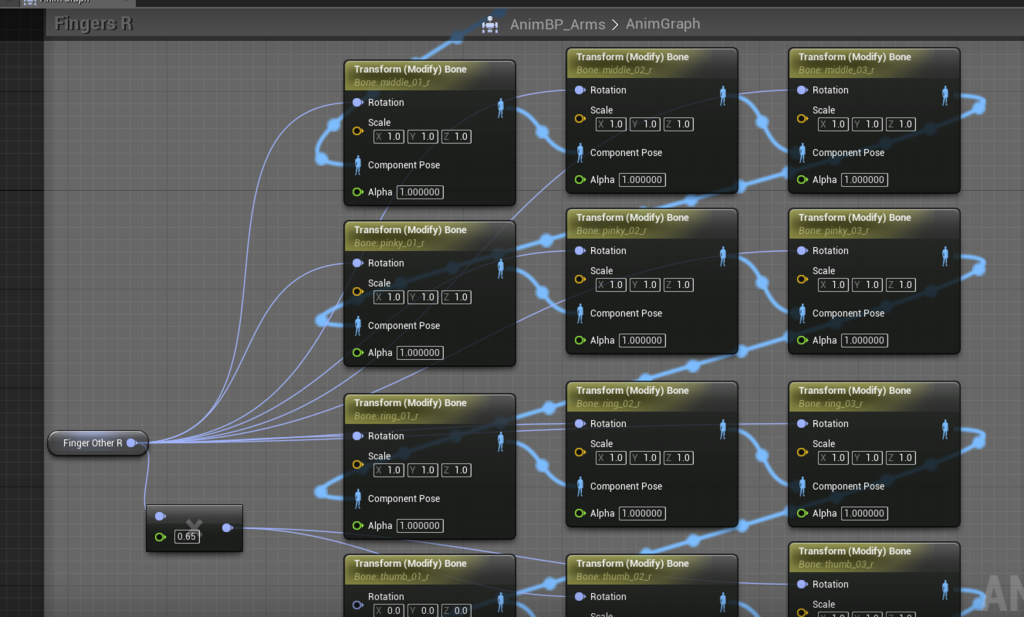Image resolution: width=1024 pixels, height=617 pixels.
Task: Edit Scale Z field on middle_03_r node
Action: pos(901,124)
